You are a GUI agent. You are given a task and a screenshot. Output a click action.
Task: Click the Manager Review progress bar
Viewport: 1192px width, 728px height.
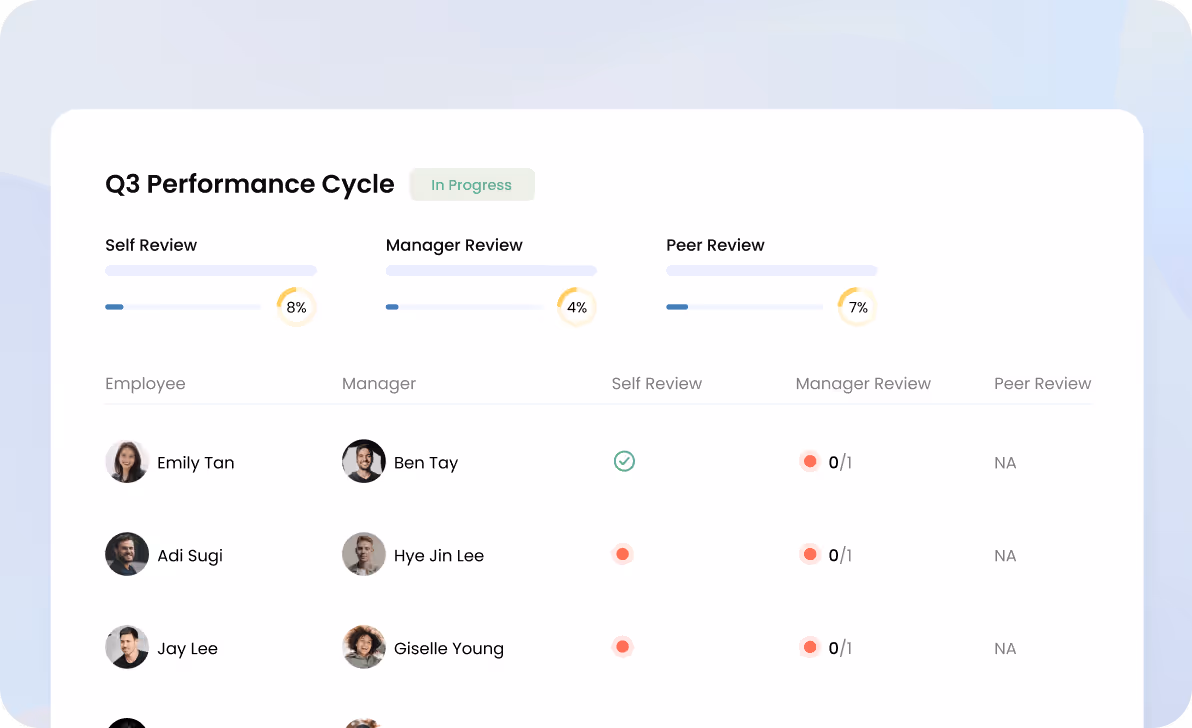[464, 307]
